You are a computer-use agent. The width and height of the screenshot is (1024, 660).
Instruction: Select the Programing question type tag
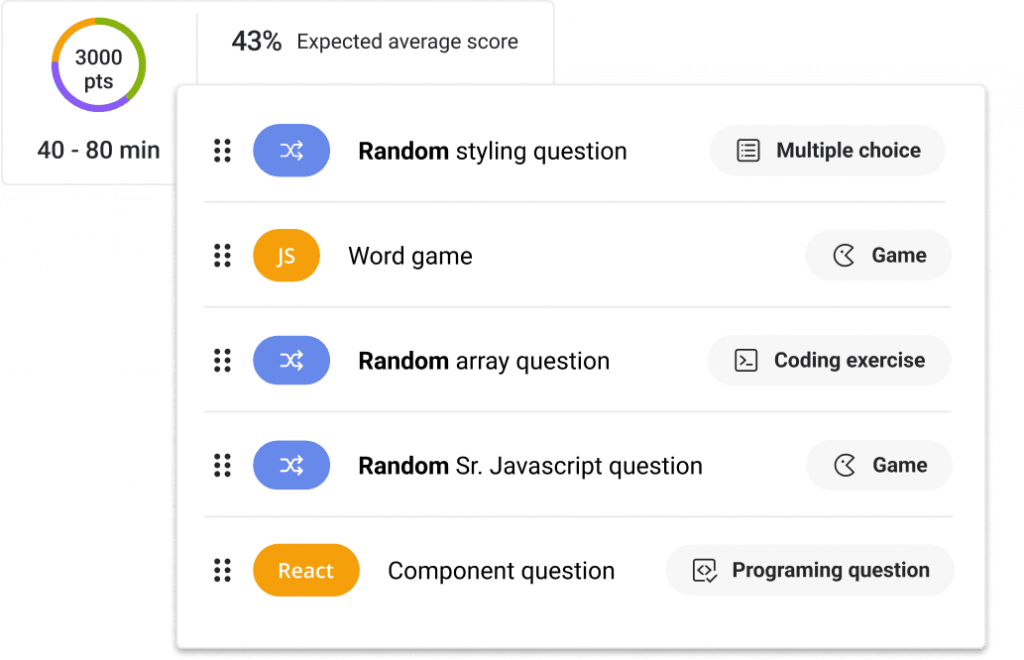[x=810, y=571]
